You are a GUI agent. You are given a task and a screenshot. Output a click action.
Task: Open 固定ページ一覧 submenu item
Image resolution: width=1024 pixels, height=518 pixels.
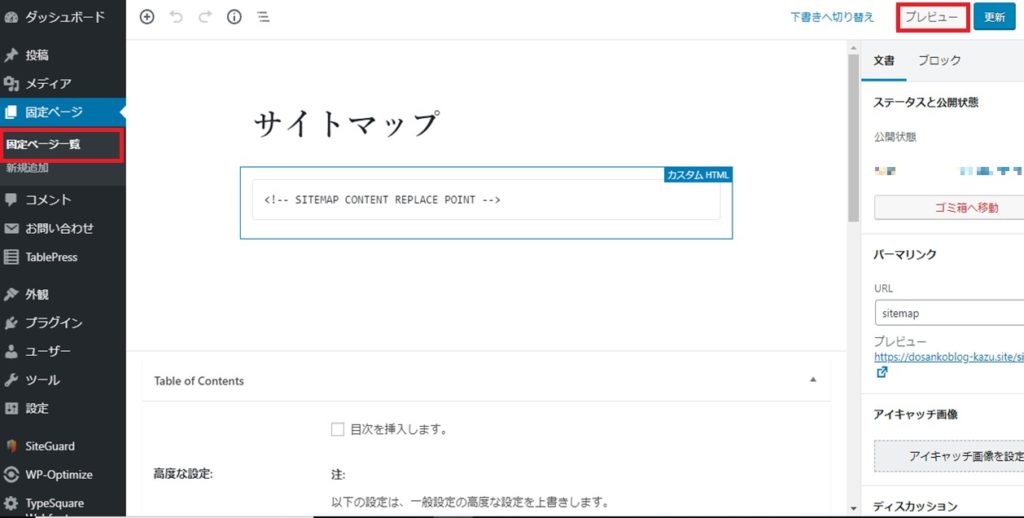pyautogui.click(x=43, y=144)
